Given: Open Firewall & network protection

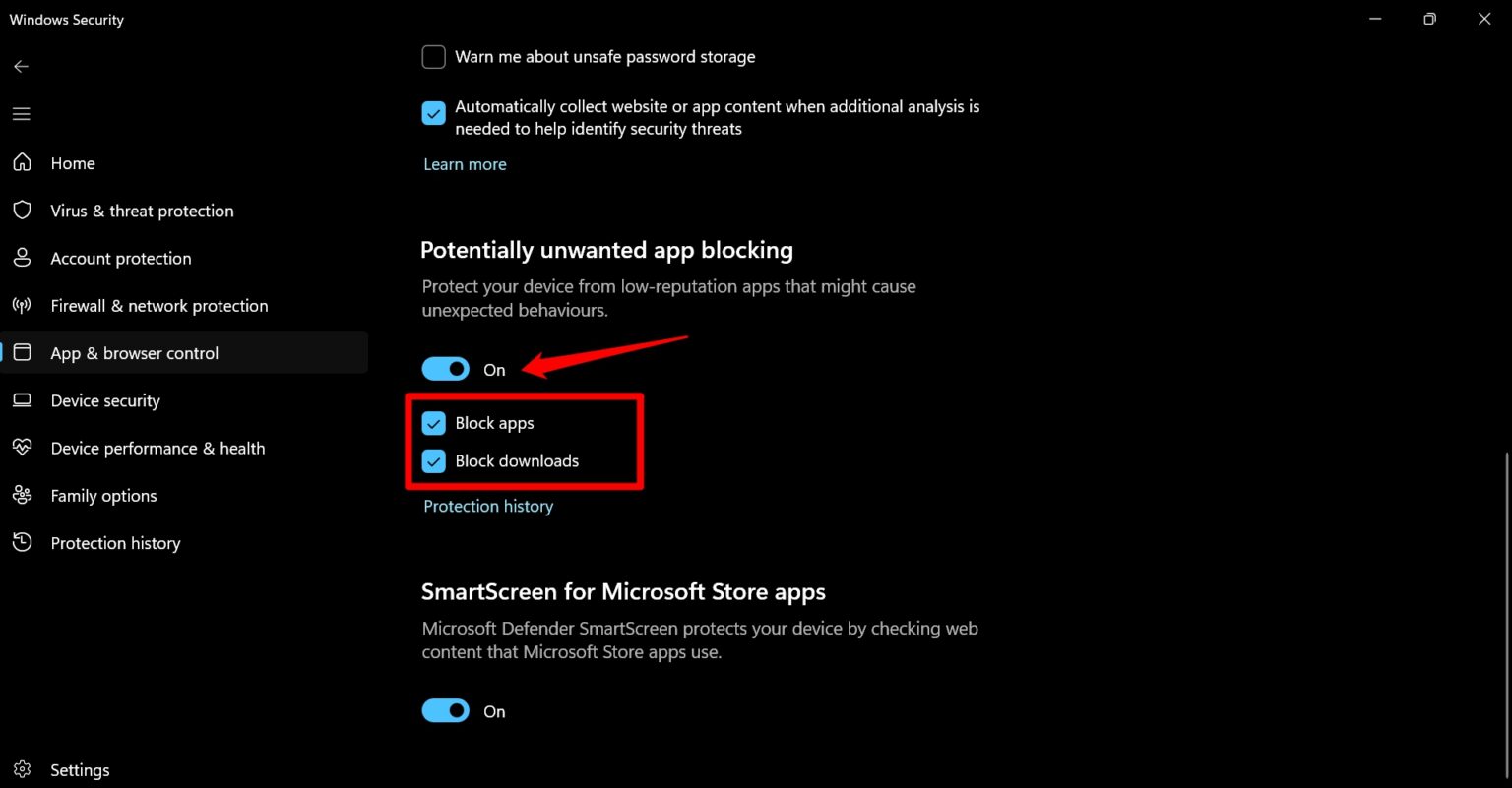Looking at the screenshot, I should pyautogui.click(x=158, y=305).
